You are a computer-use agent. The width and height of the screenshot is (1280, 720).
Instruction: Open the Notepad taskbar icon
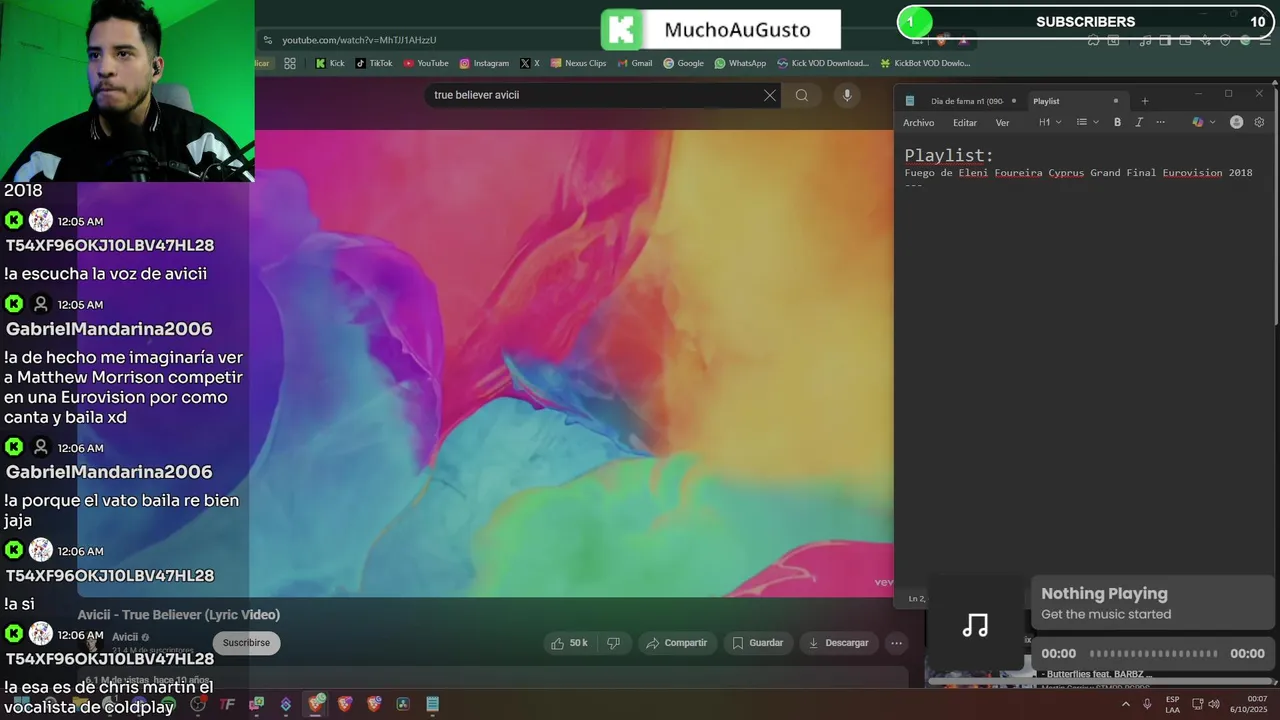[432, 704]
